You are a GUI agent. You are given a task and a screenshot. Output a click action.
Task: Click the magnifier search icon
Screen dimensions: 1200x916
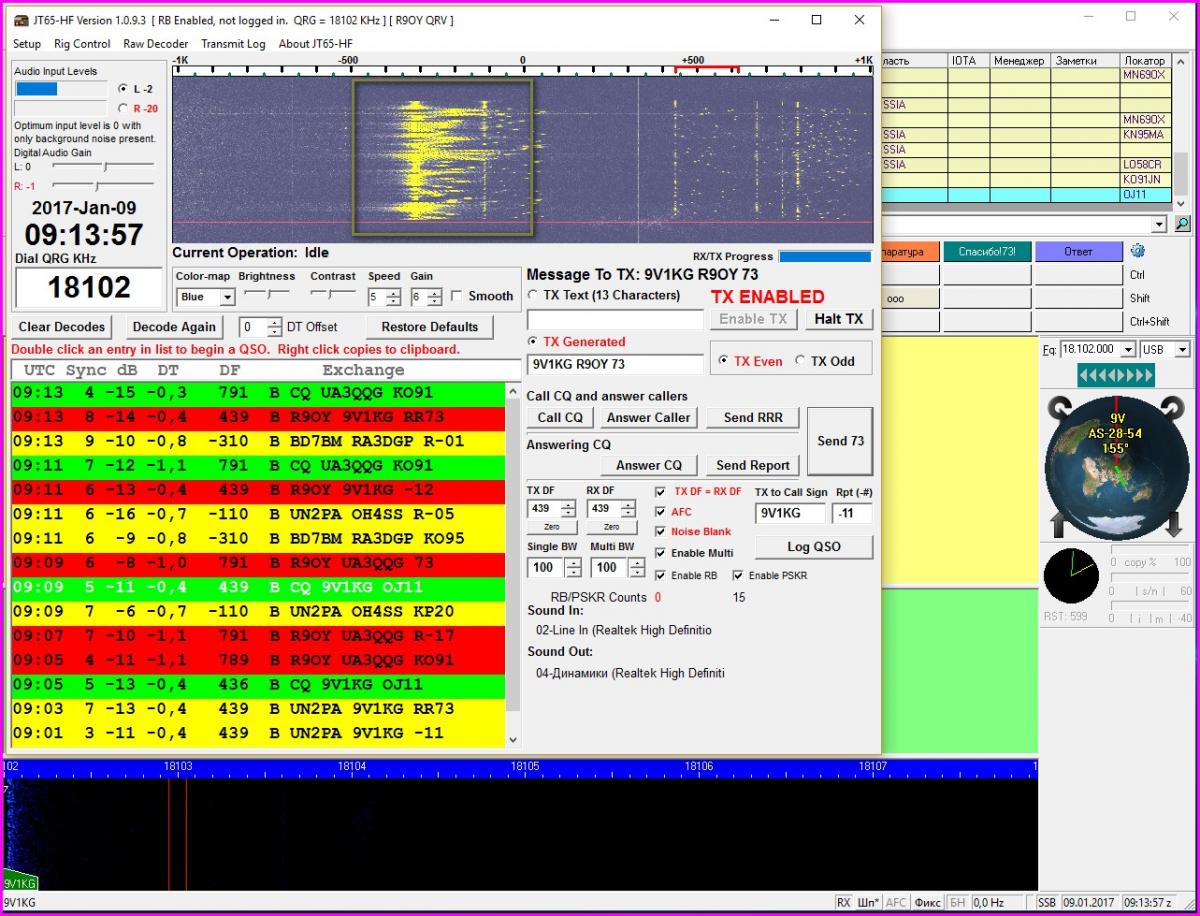(x=1183, y=225)
